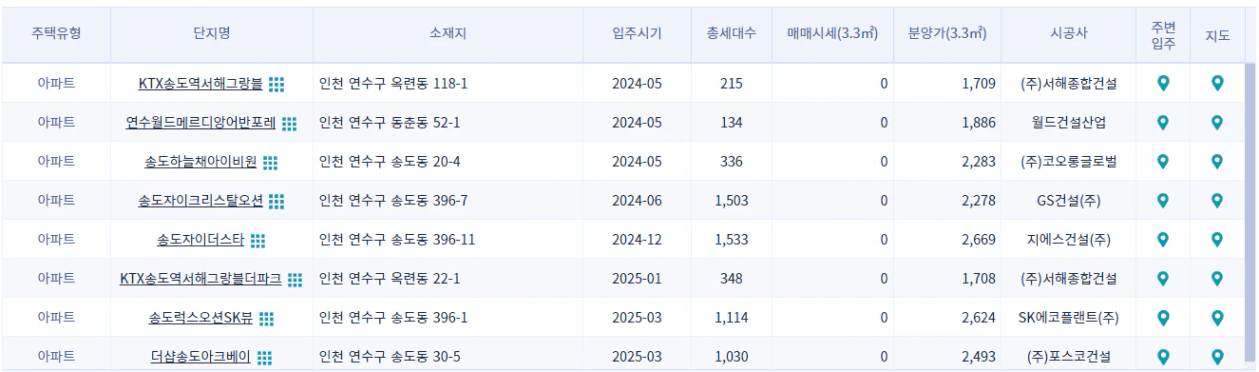
Task: Click the 매매시세(3.3㎡) column header
Action: pyautogui.click(x=833, y=34)
